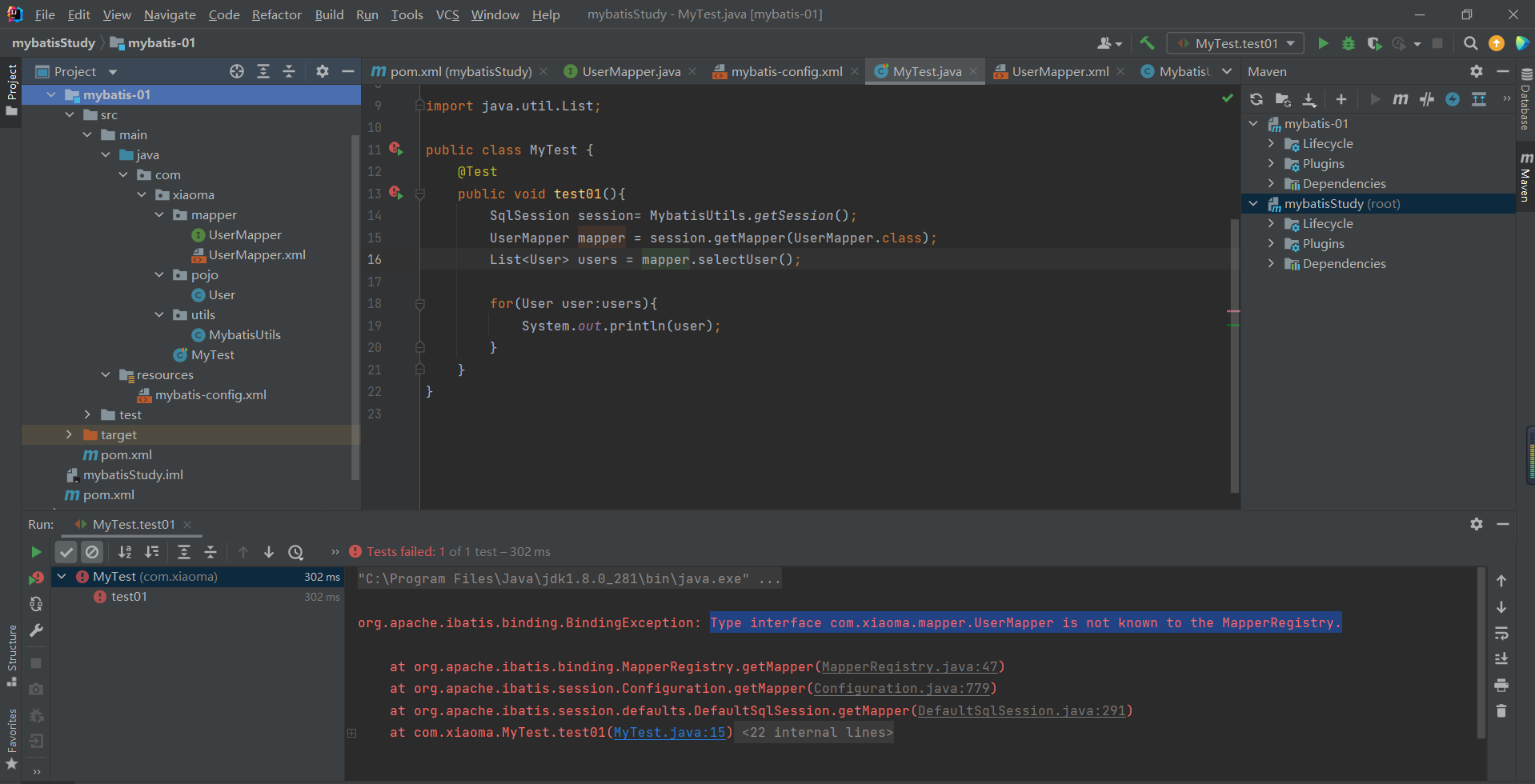Click run gutter icon beside class MyTest
Image resolution: width=1535 pixels, height=784 pixels.
click(x=395, y=149)
